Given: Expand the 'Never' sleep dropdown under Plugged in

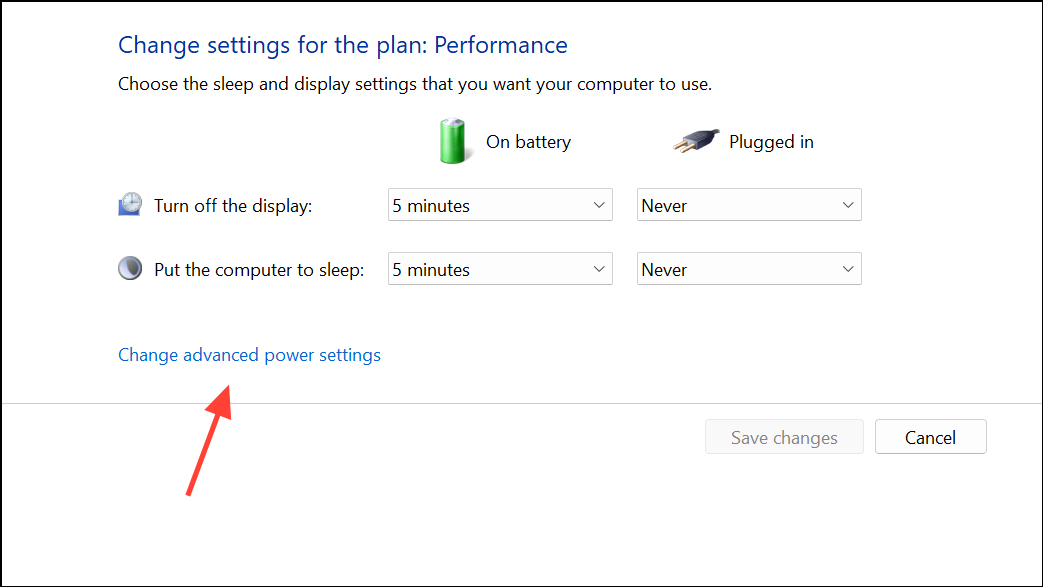Looking at the screenshot, I should (748, 268).
